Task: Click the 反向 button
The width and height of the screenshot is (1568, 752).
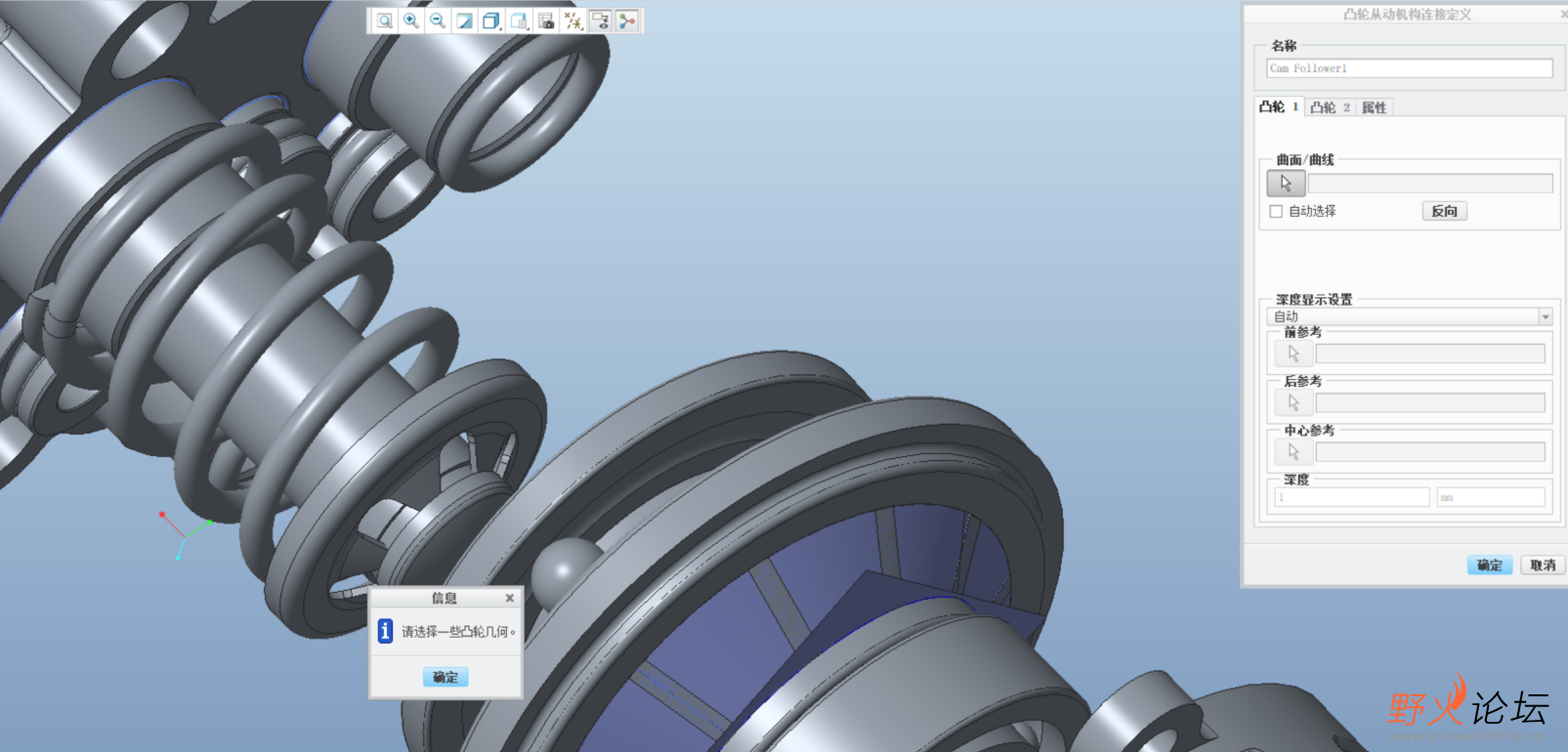Action: point(1444,211)
